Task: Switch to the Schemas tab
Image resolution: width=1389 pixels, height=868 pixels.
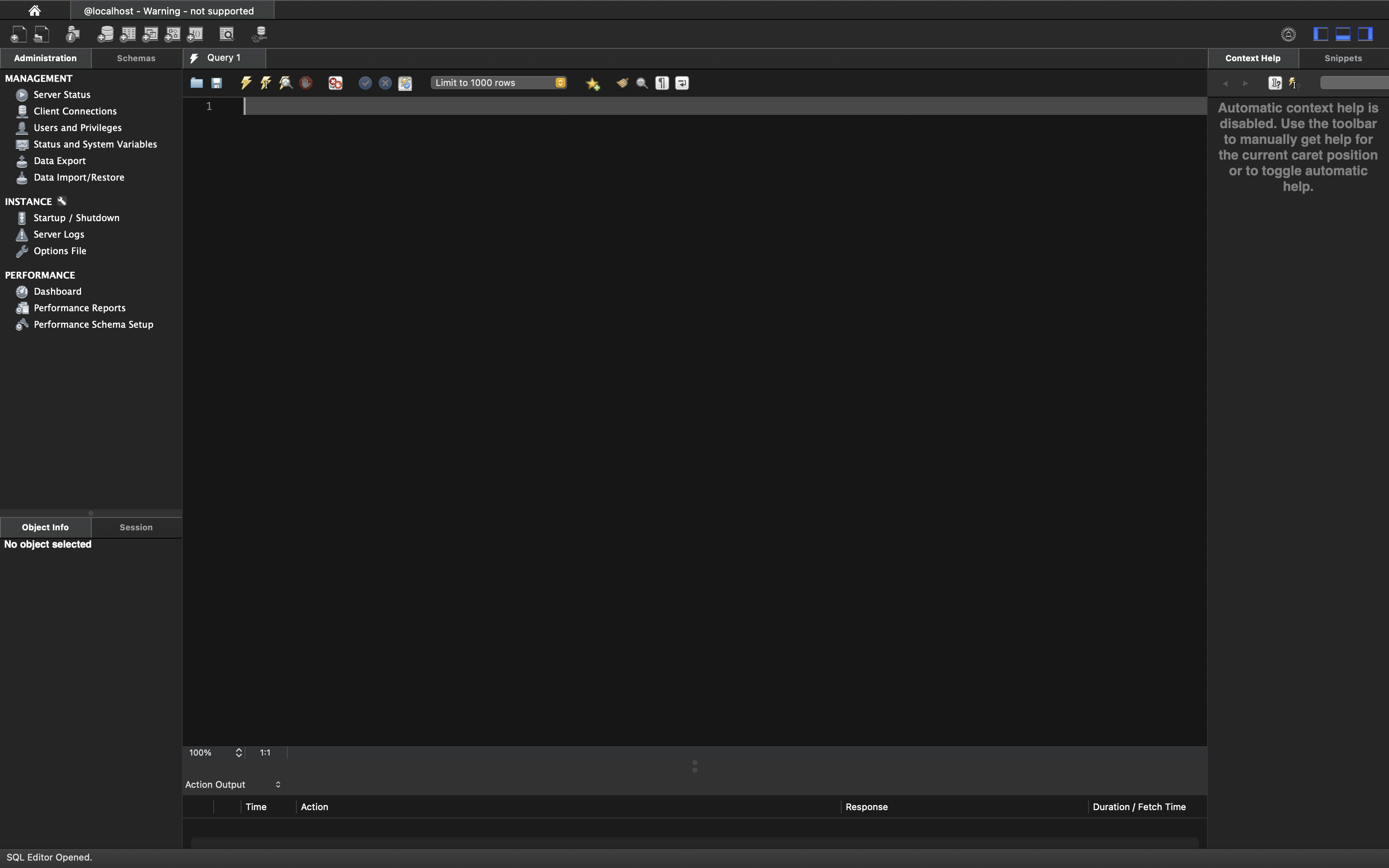Action: point(136,58)
